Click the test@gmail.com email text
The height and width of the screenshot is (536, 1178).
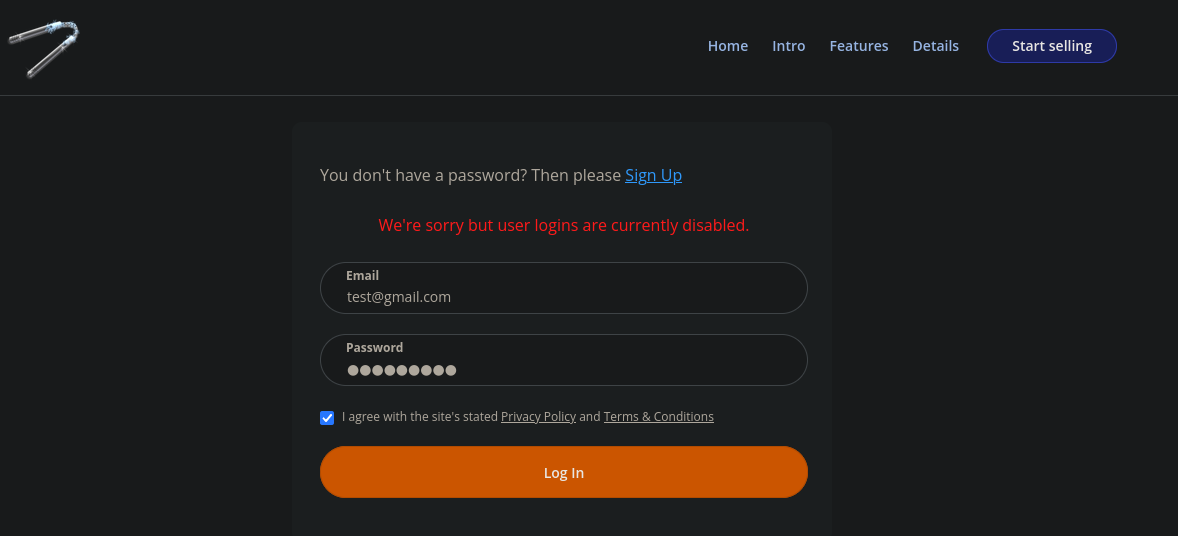399,297
